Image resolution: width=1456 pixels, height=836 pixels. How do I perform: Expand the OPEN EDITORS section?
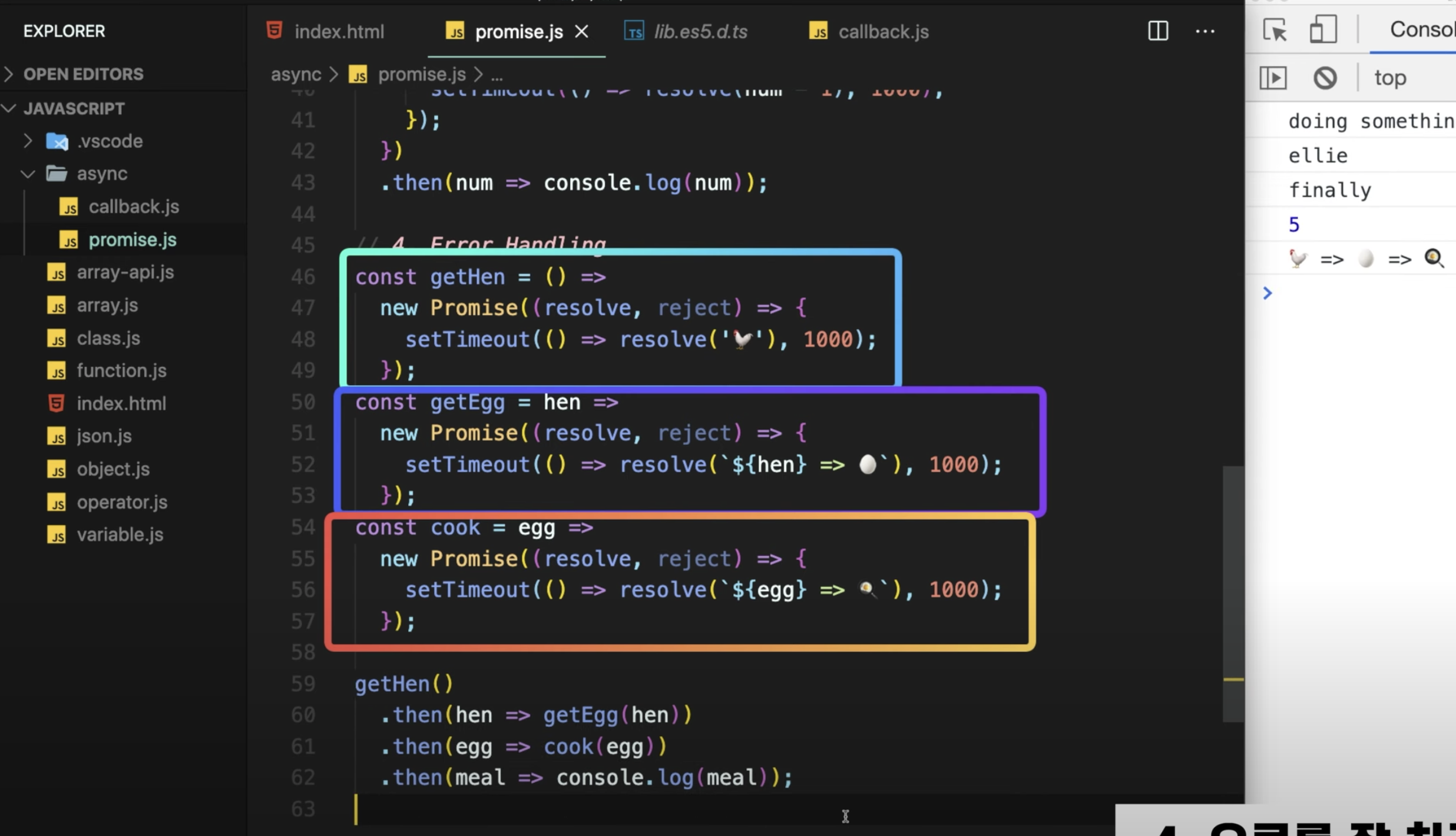(x=82, y=74)
